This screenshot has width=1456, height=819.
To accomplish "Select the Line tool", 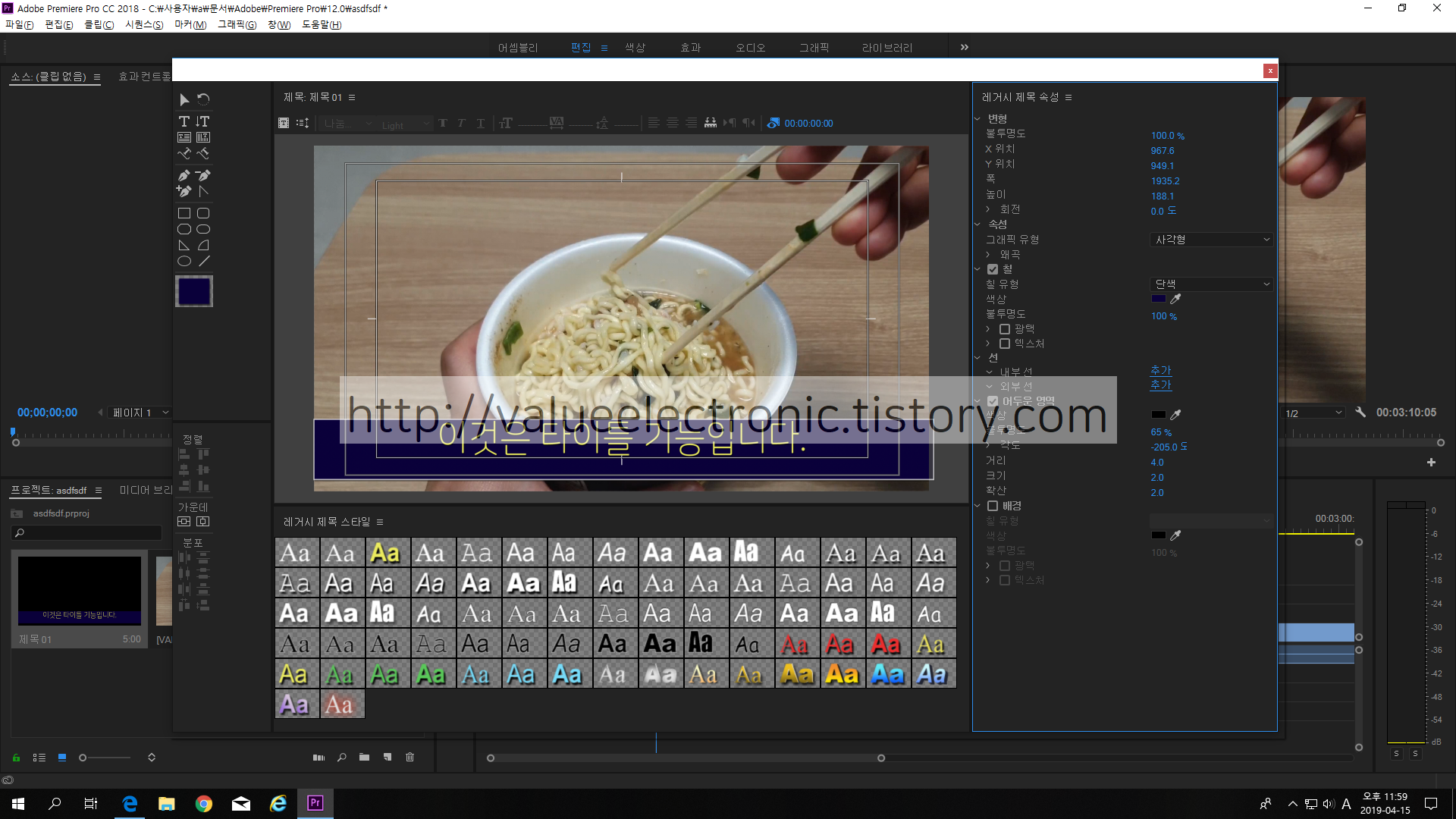I will (203, 261).
